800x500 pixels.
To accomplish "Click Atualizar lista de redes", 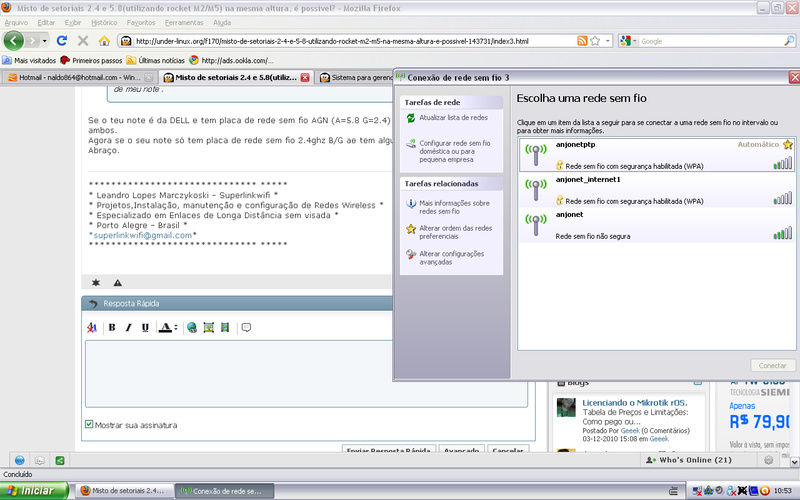I will click(x=453, y=117).
